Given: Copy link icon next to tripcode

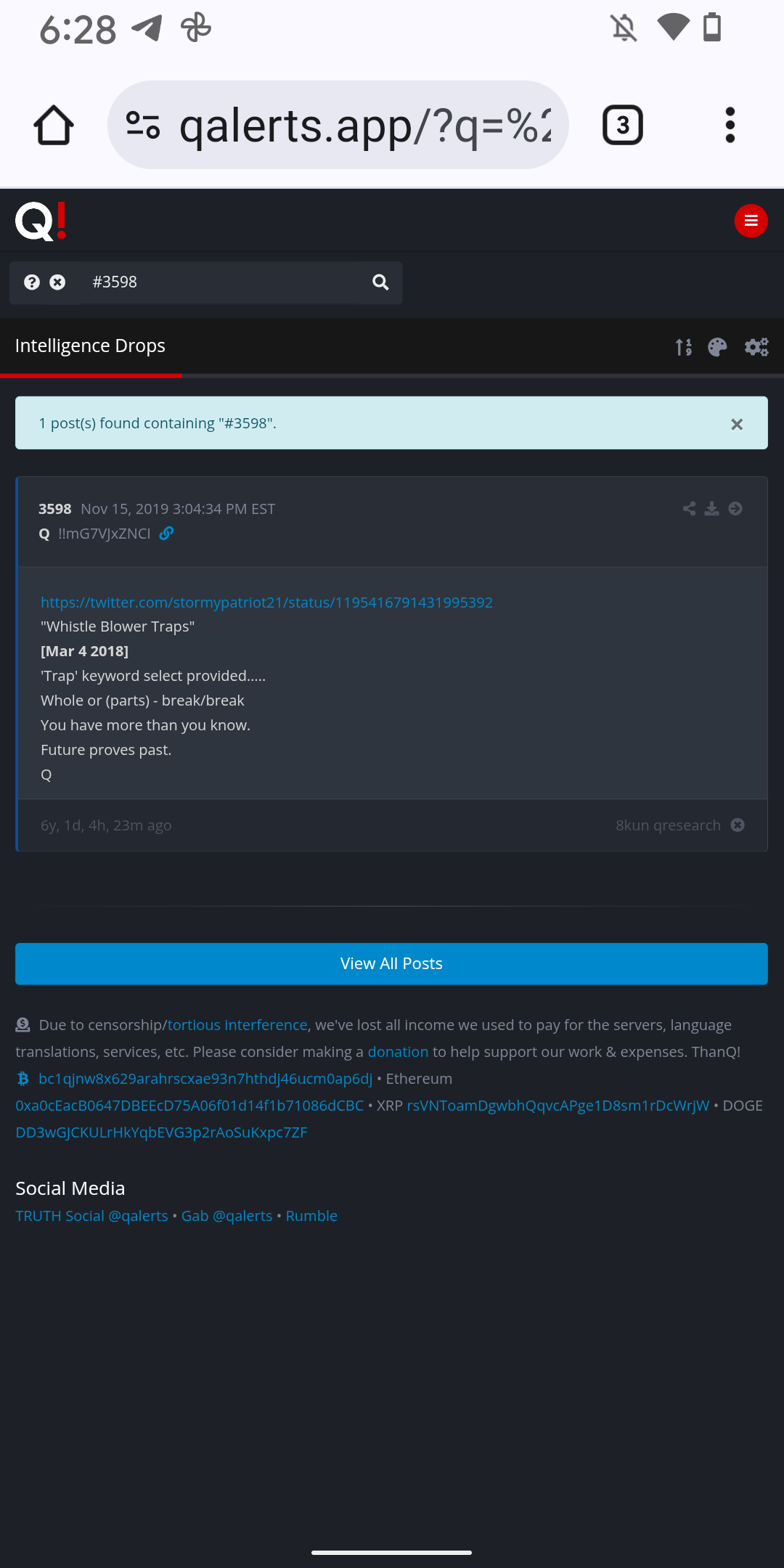Looking at the screenshot, I should click(x=166, y=534).
